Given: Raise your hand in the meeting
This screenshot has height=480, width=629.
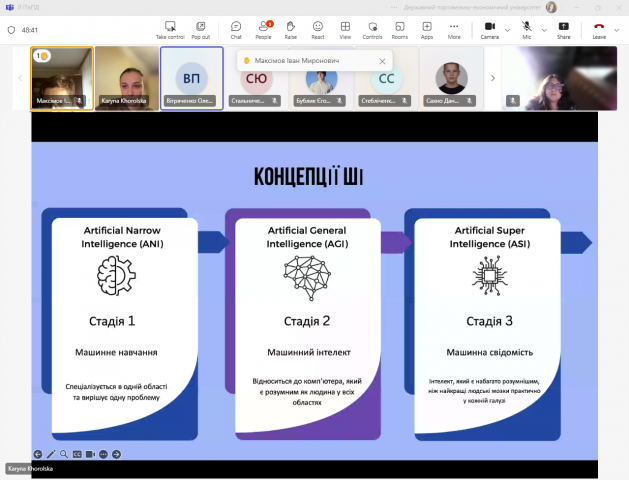Looking at the screenshot, I should tap(290, 29).
